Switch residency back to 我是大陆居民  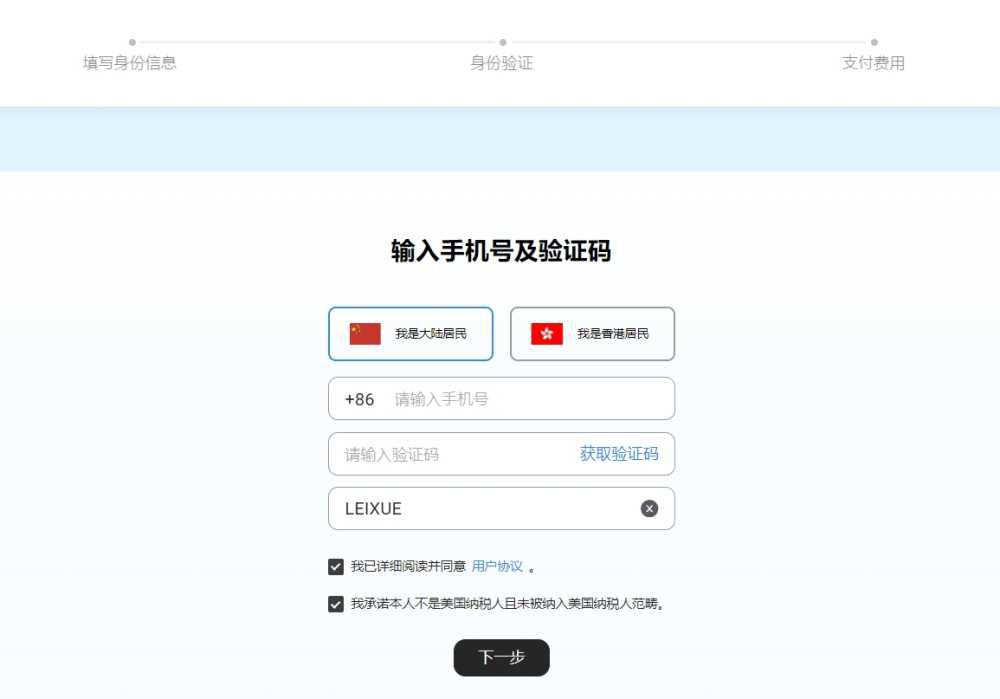[410, 333]
